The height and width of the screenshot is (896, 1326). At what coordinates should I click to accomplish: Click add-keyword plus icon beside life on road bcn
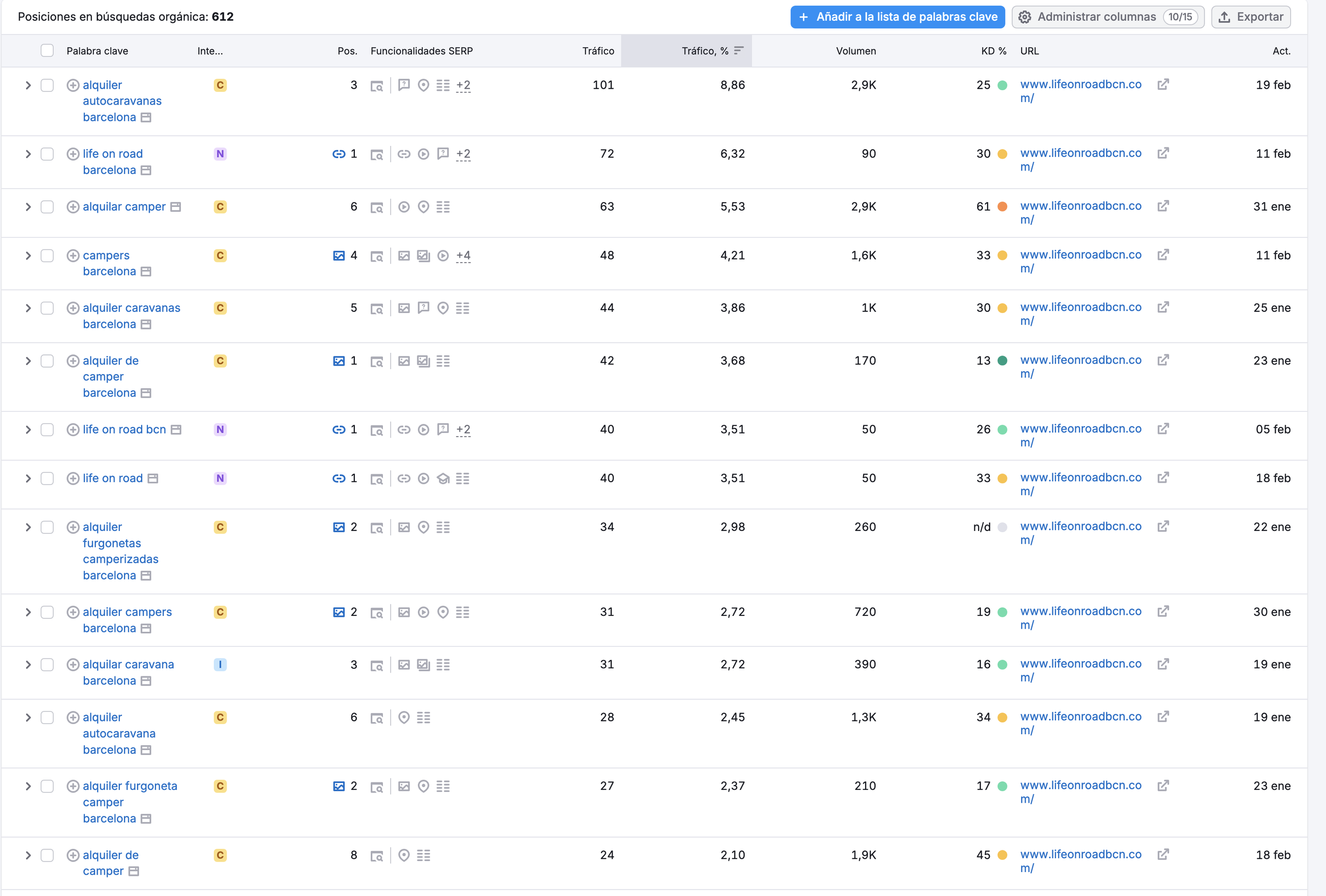pyautogui.click(x=73, y=430)
